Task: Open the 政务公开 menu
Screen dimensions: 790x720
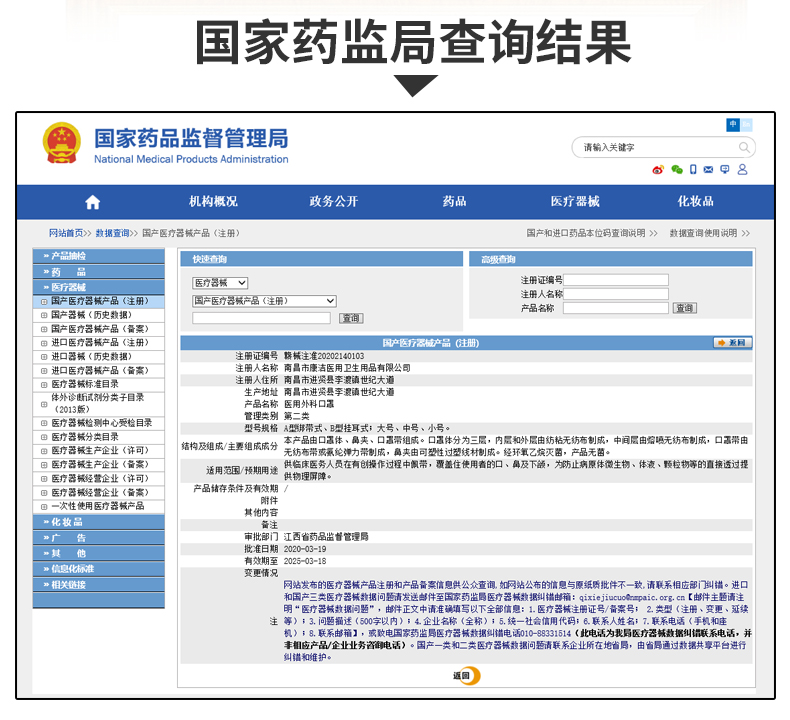Action: tap(334, 202)
